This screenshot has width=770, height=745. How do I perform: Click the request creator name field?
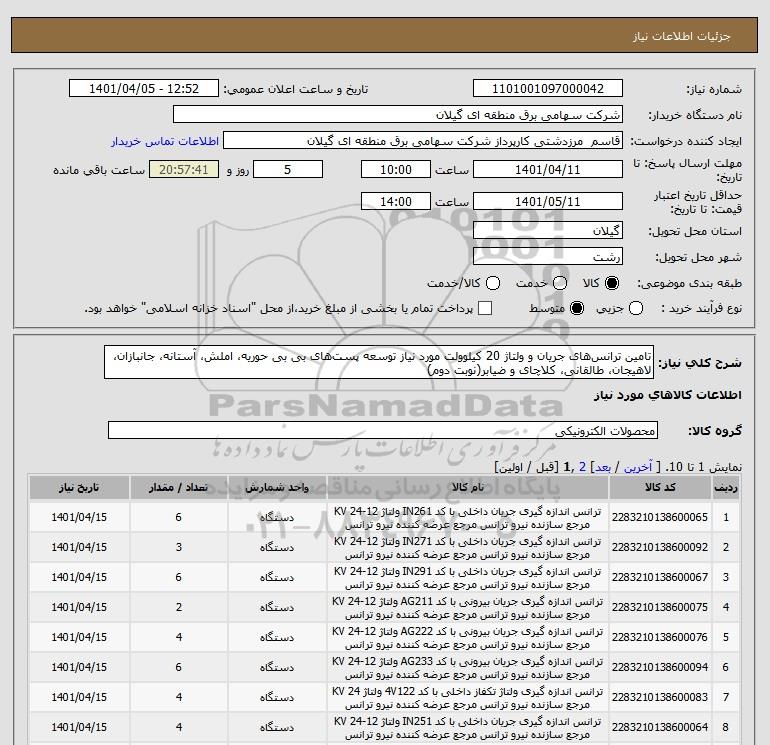click(423, 141)
